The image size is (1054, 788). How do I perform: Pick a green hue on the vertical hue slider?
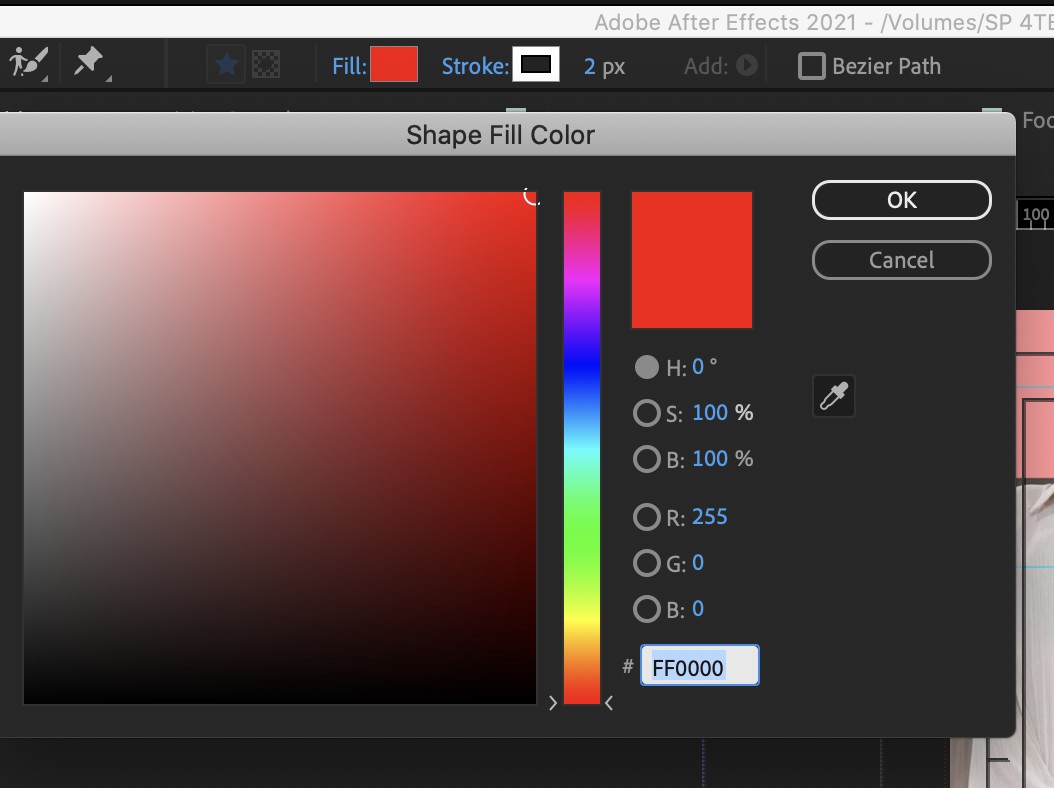583,530
